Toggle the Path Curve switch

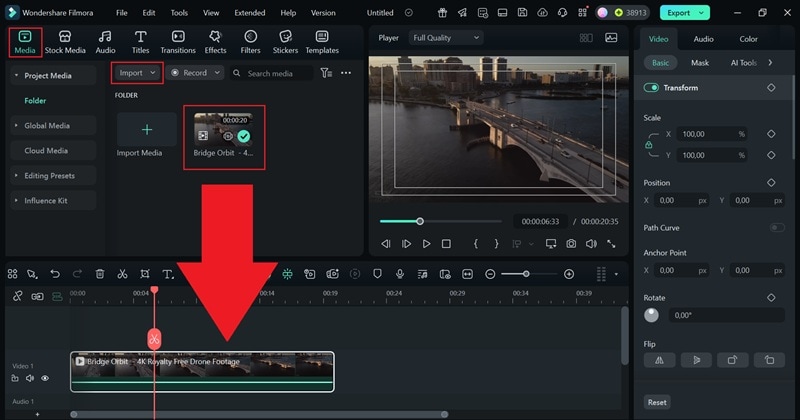777,228
